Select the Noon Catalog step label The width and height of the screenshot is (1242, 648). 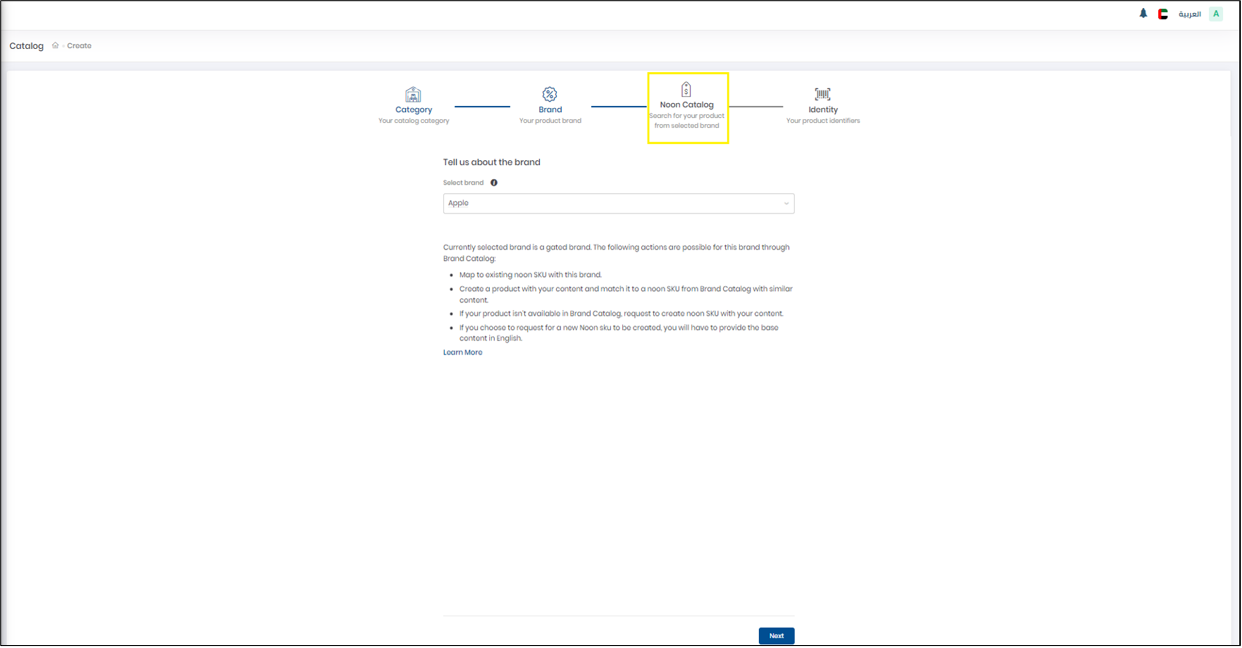(x=687, y=105)
